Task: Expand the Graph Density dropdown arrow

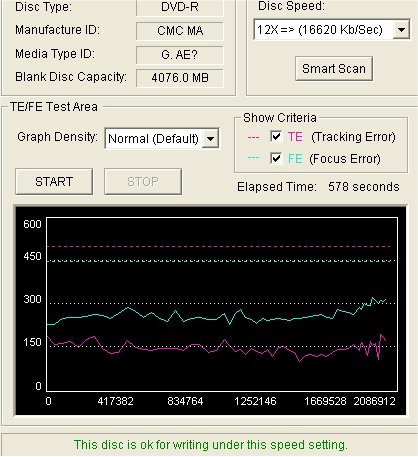Action: point(211,138)
